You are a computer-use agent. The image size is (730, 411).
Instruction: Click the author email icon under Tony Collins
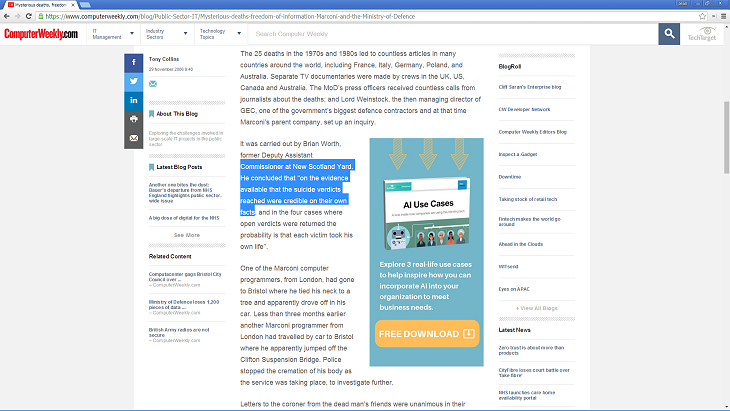click(x=153, y=84)
